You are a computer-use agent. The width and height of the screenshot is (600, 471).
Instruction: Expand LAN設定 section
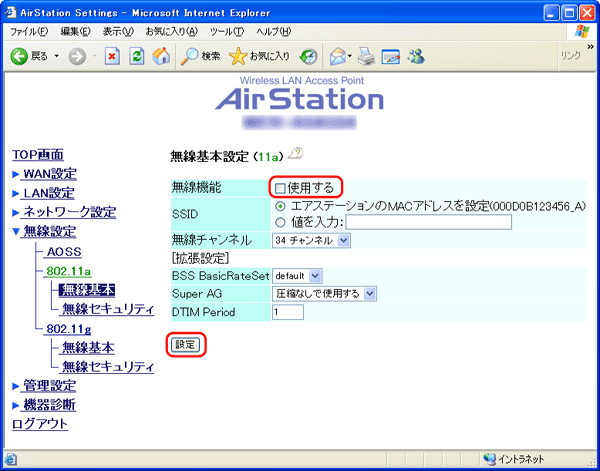[48, 193]
